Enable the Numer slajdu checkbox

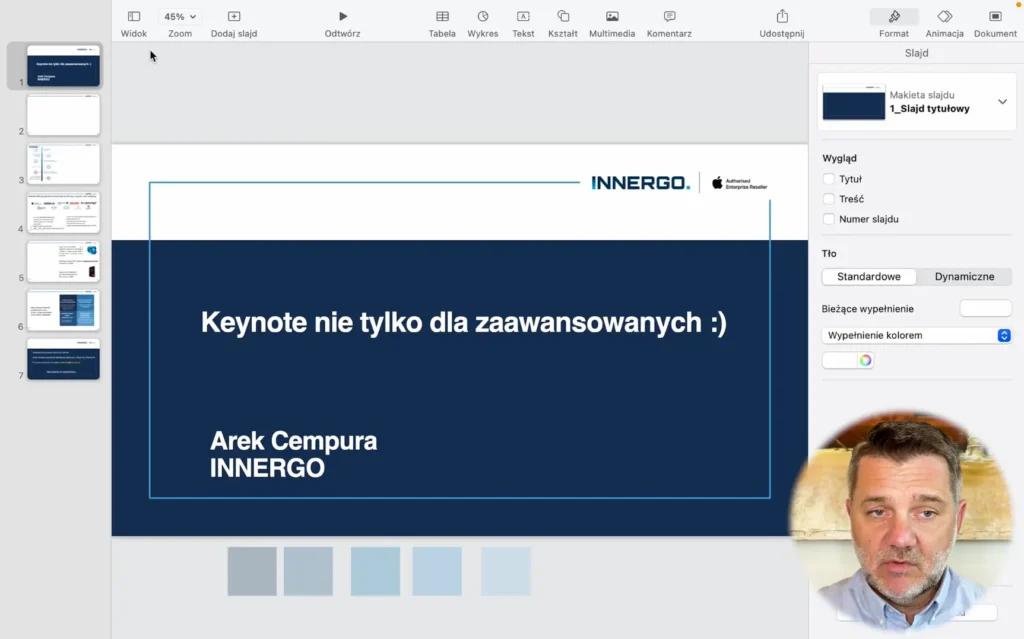pos(829,219)
